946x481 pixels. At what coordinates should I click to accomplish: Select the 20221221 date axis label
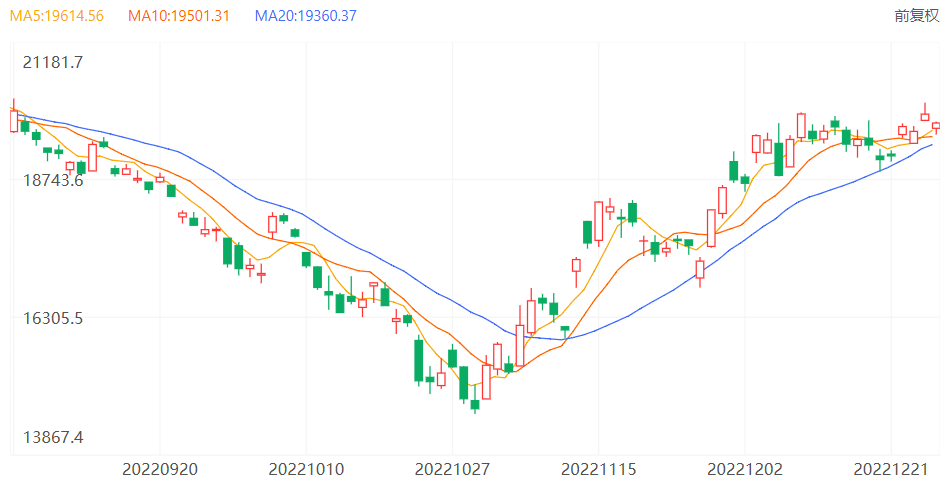click(890, 469)
